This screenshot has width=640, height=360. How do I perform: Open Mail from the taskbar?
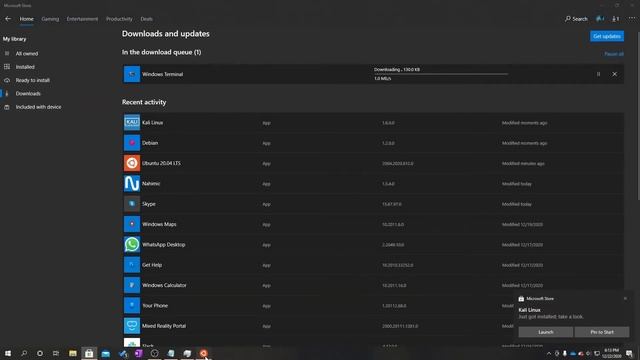[x=106, y=353]
